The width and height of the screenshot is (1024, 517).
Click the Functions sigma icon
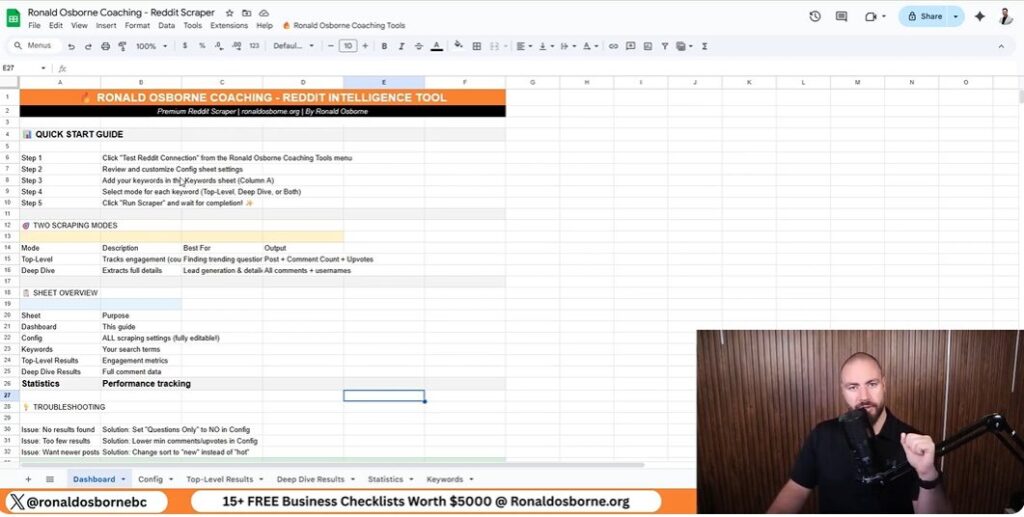pos(704,46)
